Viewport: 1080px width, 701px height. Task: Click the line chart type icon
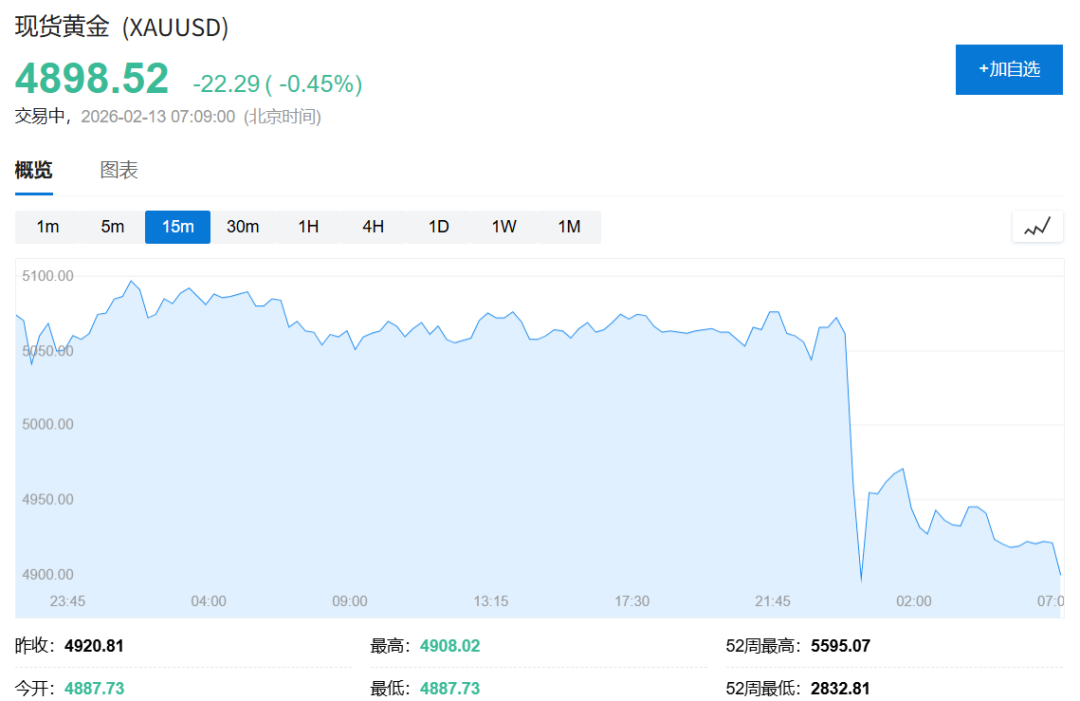click(1037, 227)
